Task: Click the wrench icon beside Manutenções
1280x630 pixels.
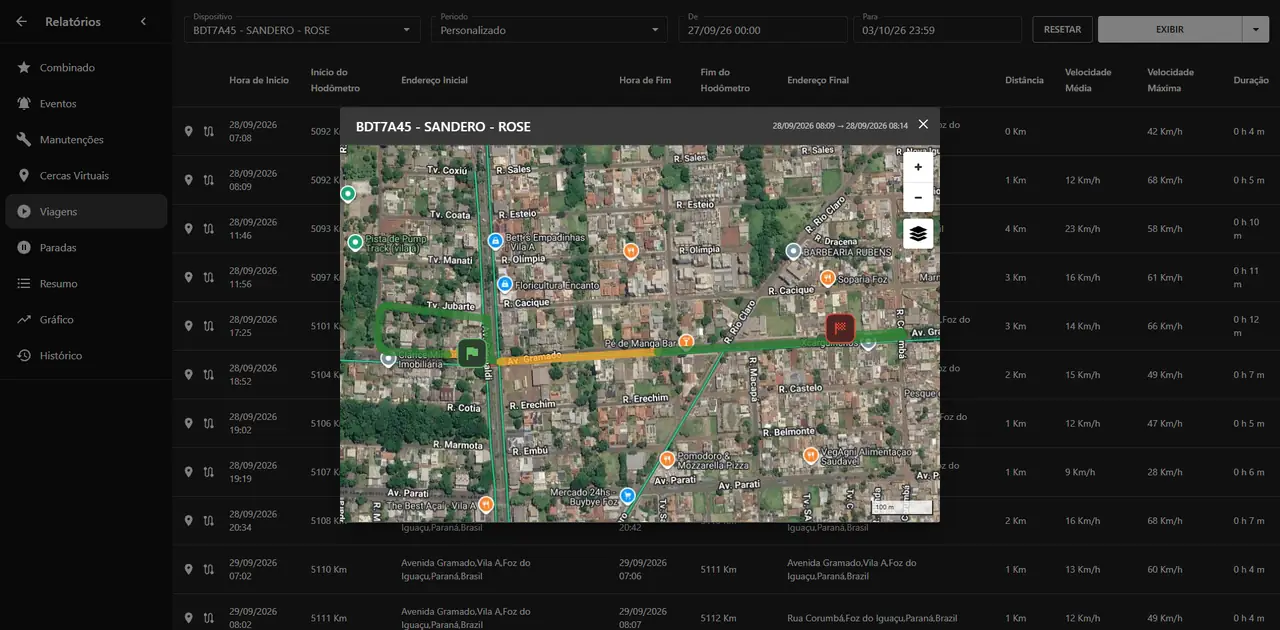Action: pyautogui.click(x=24, y=140)
